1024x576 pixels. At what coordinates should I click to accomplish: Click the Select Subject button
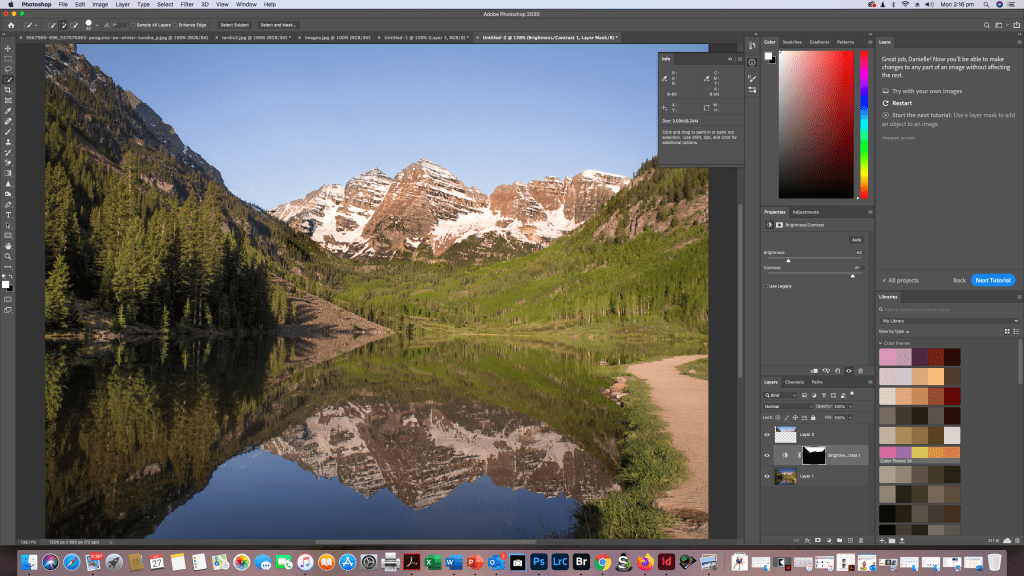coord(234,25)
